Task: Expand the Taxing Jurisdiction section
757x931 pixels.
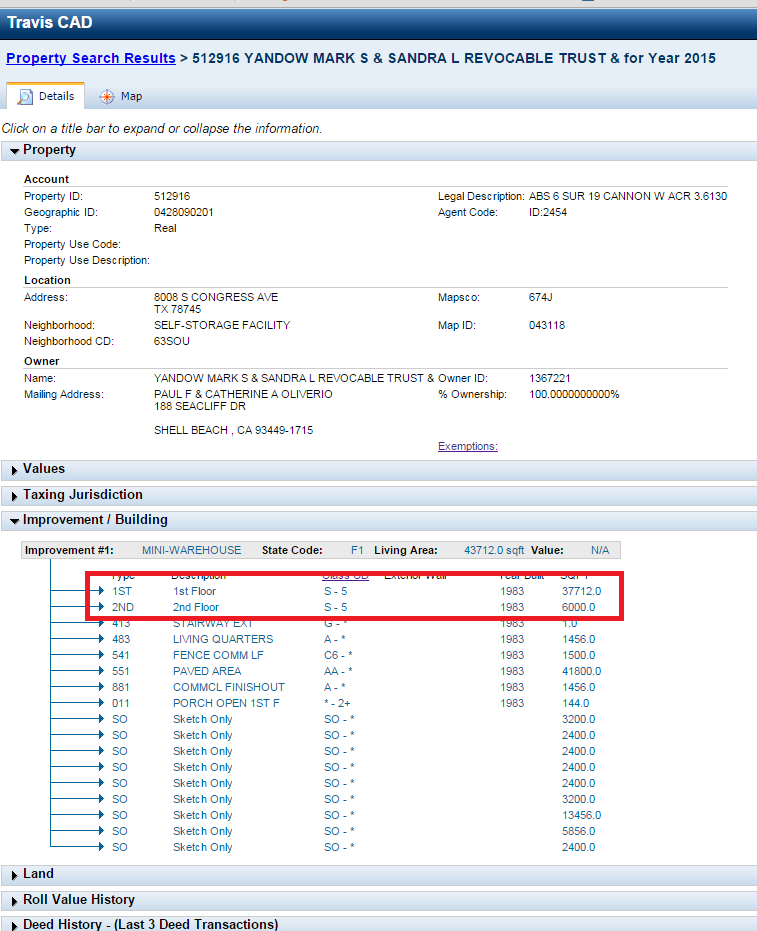Action: [82, 495]
